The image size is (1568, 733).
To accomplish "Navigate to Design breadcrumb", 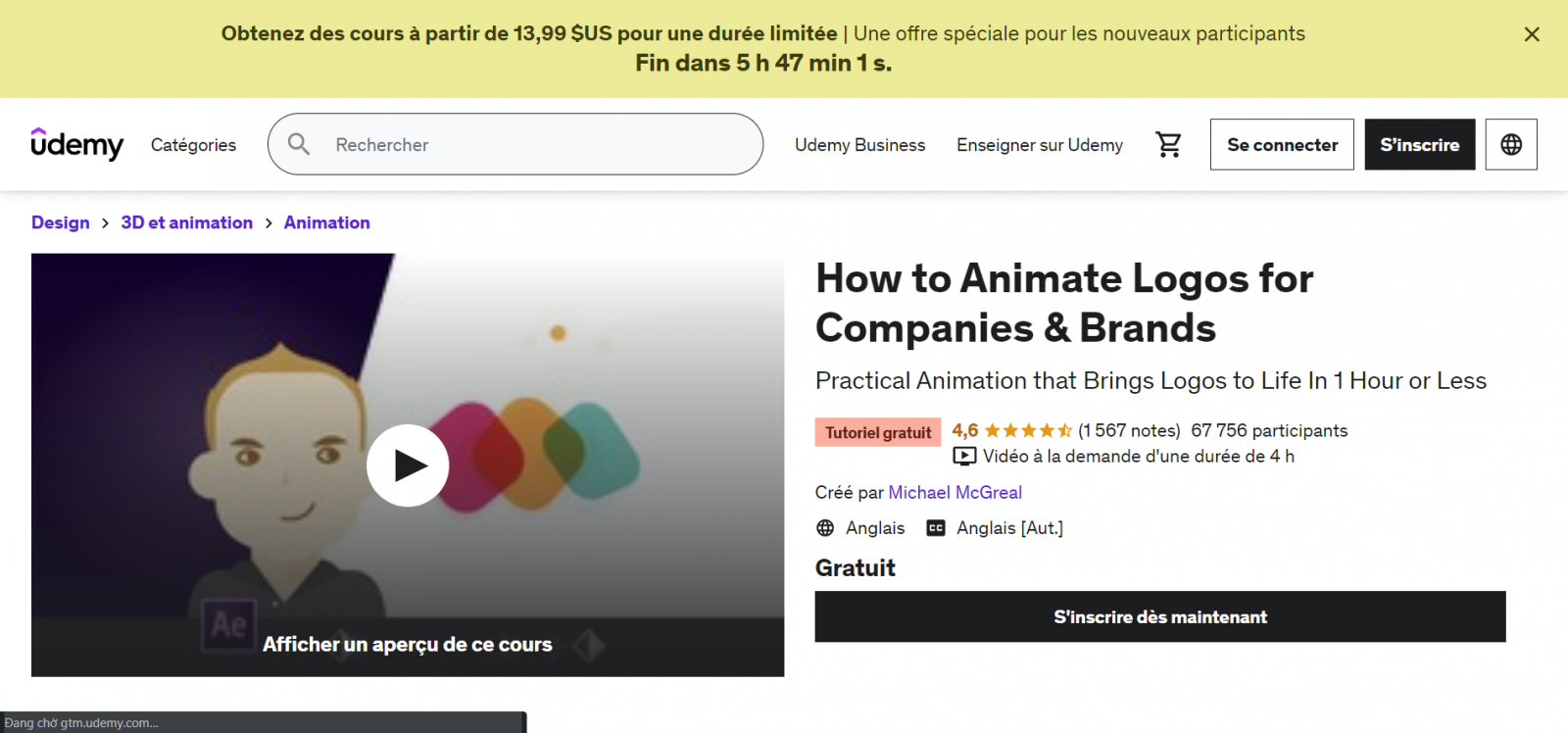I will 60,222.
